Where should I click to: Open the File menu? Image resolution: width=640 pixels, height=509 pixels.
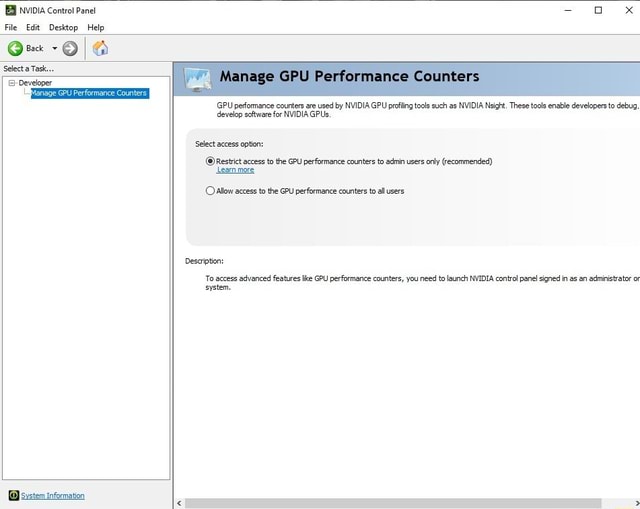coord(10,27)
